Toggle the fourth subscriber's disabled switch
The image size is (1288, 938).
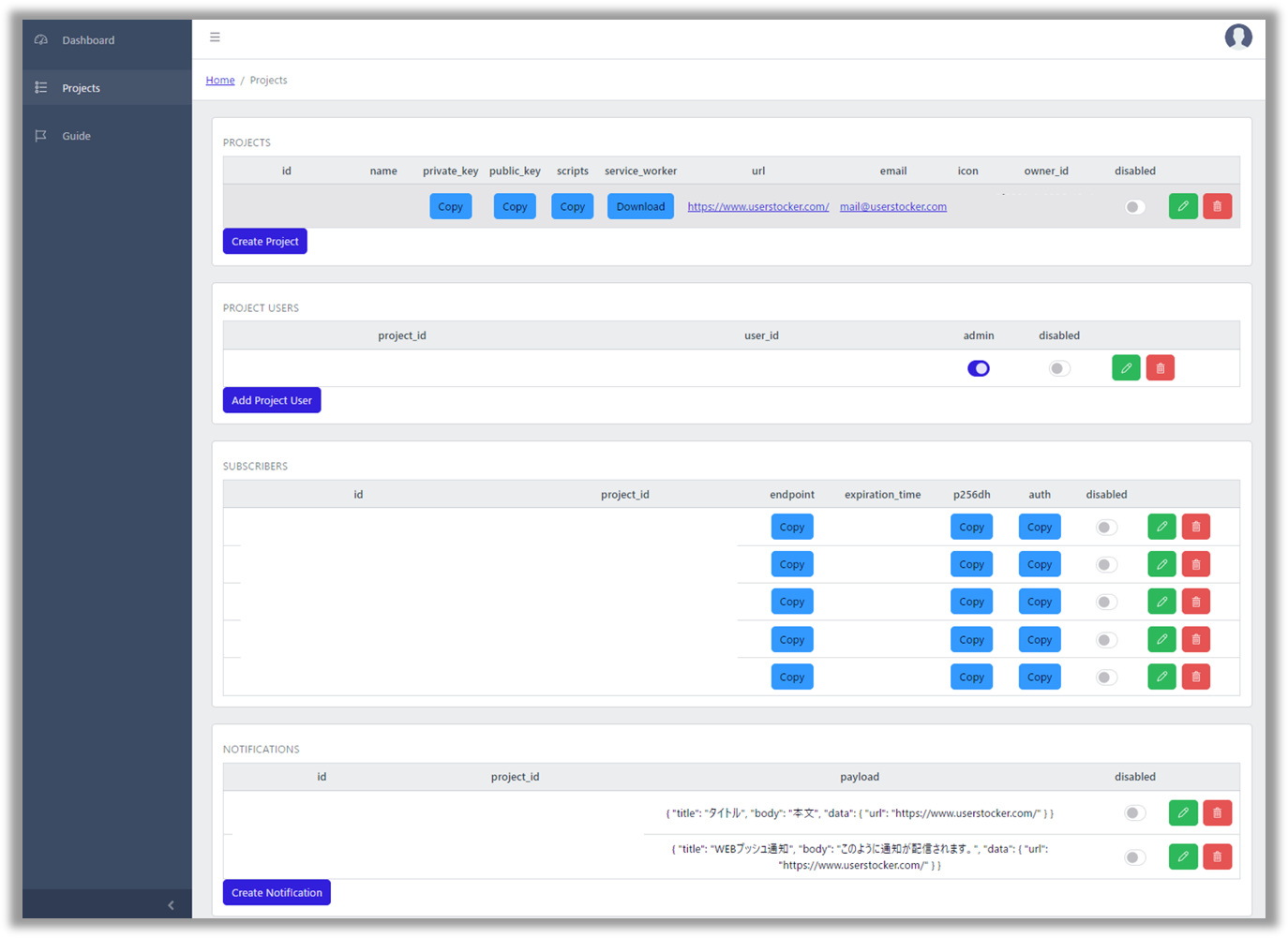tap(1107, 640)
